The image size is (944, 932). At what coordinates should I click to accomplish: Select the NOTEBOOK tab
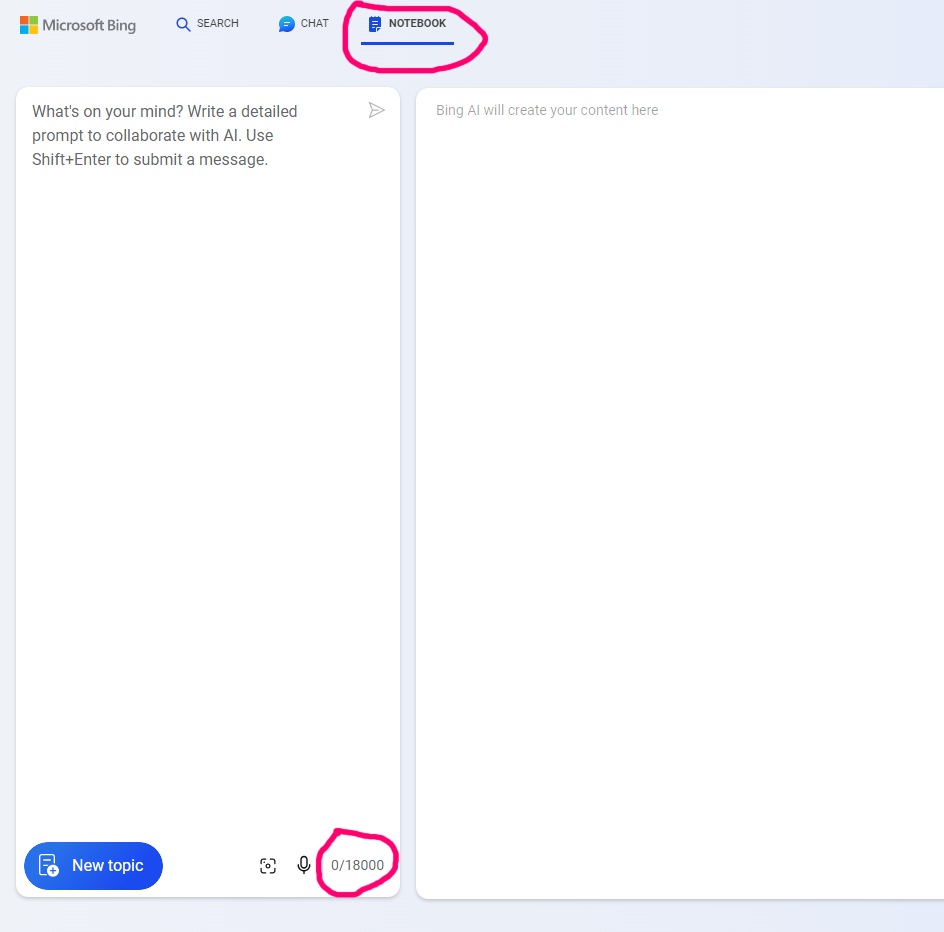pyautogui.click(x=408, y=24)
